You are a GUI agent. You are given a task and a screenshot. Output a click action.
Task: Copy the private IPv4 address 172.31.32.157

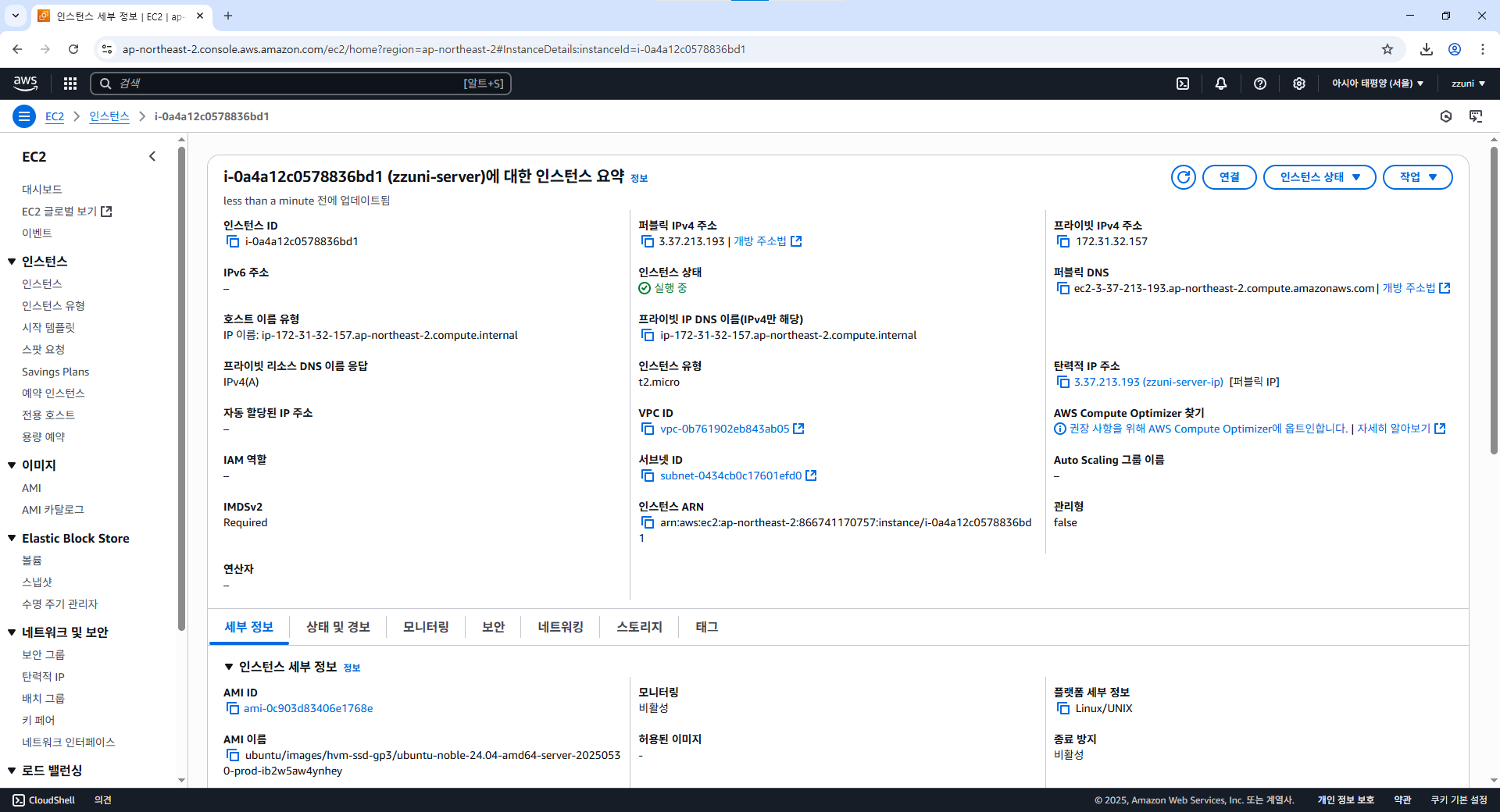tap(1063, 241)
